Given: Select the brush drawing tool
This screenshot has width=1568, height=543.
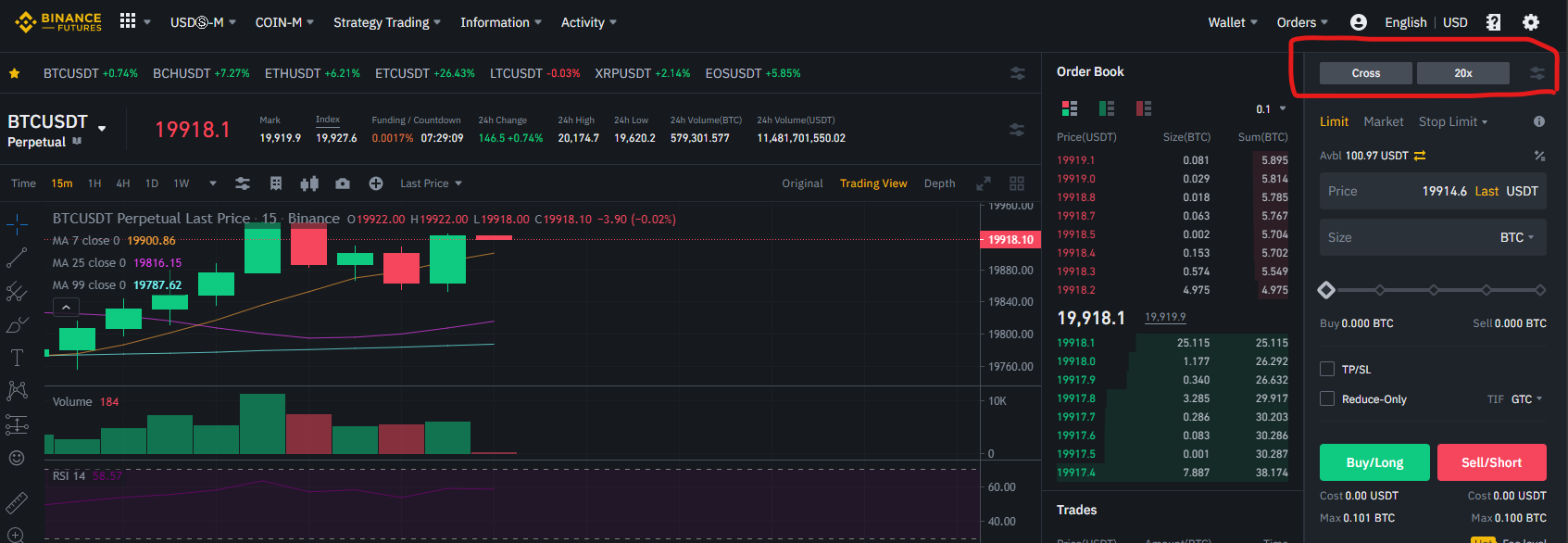Looking at the screenshot, I should click(x=17, y=324).
